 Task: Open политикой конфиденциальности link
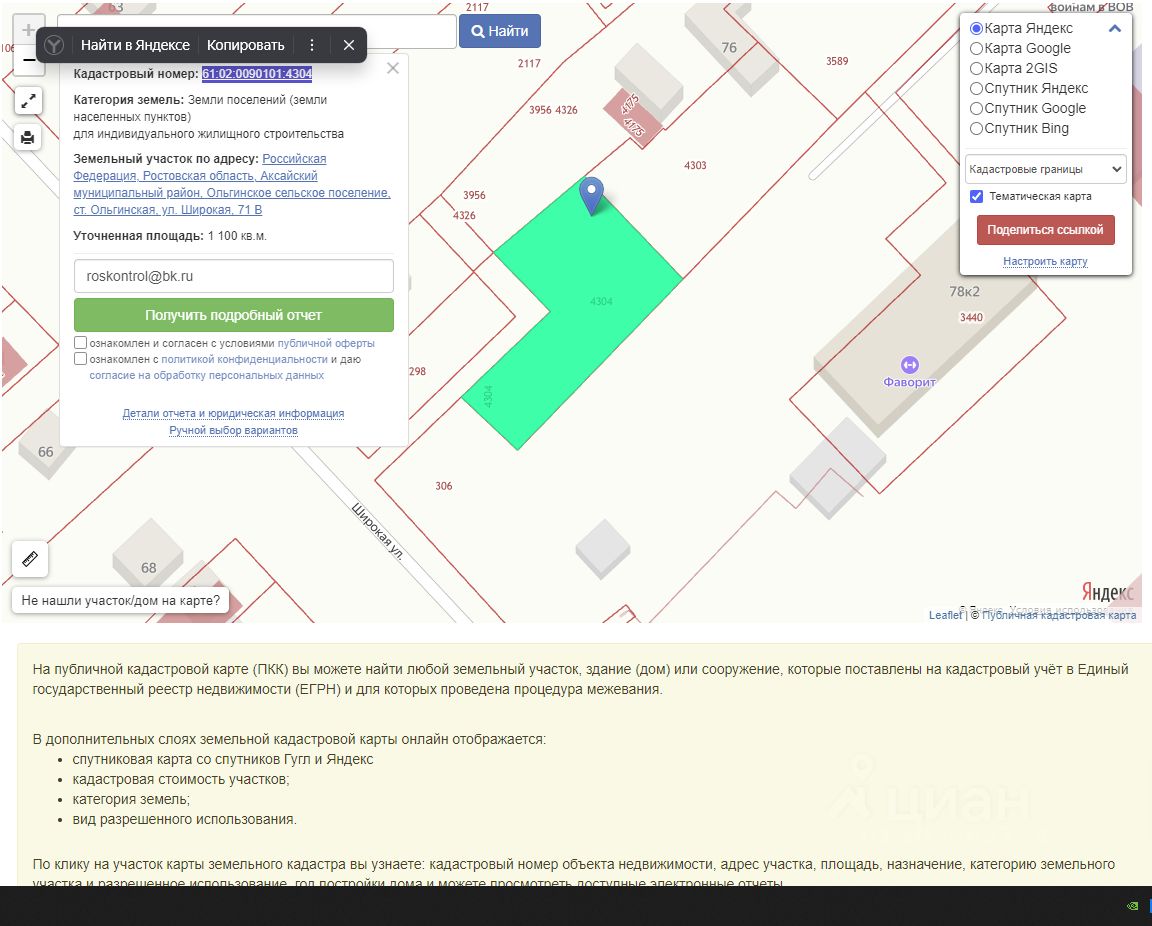(x=244, y=359)
